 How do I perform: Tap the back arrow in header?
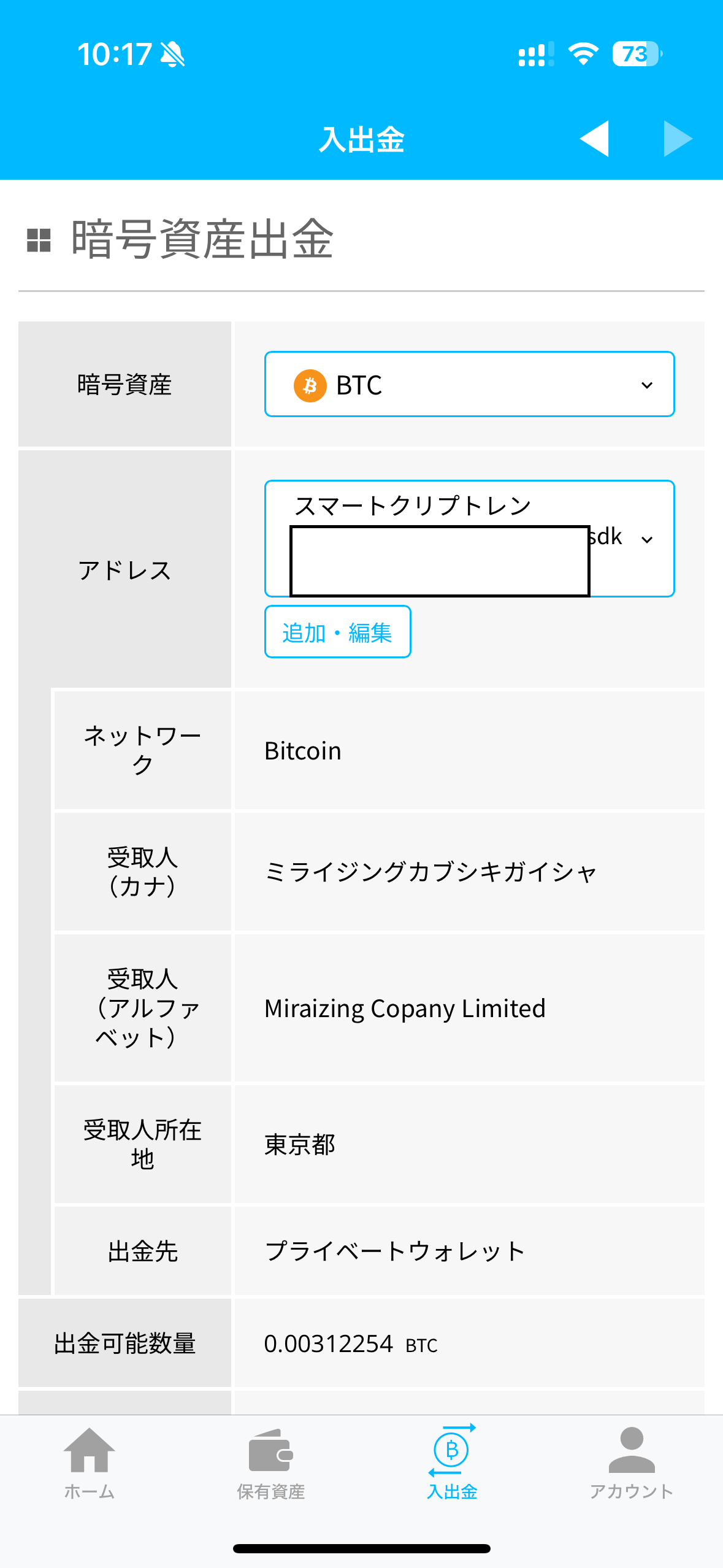click(594, 139)
